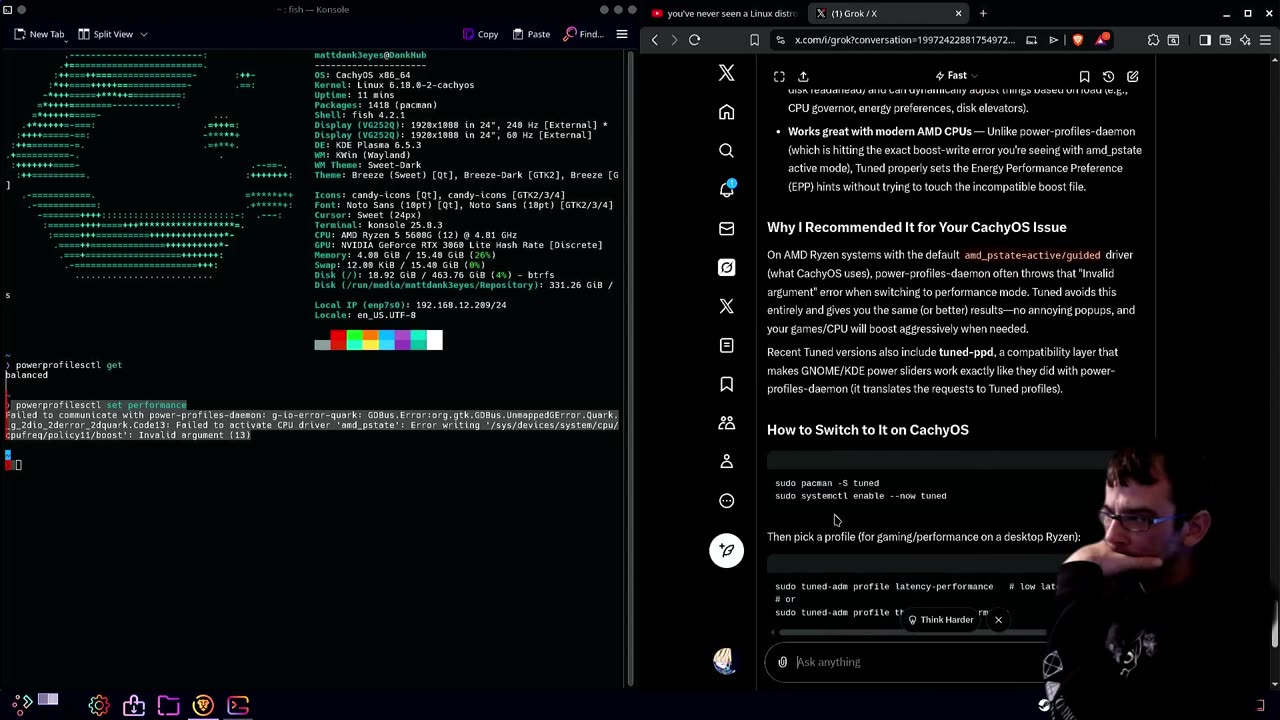Click the attach file paperclip
Viewport: 1280px width, 720px height.
tap(783, 662)
